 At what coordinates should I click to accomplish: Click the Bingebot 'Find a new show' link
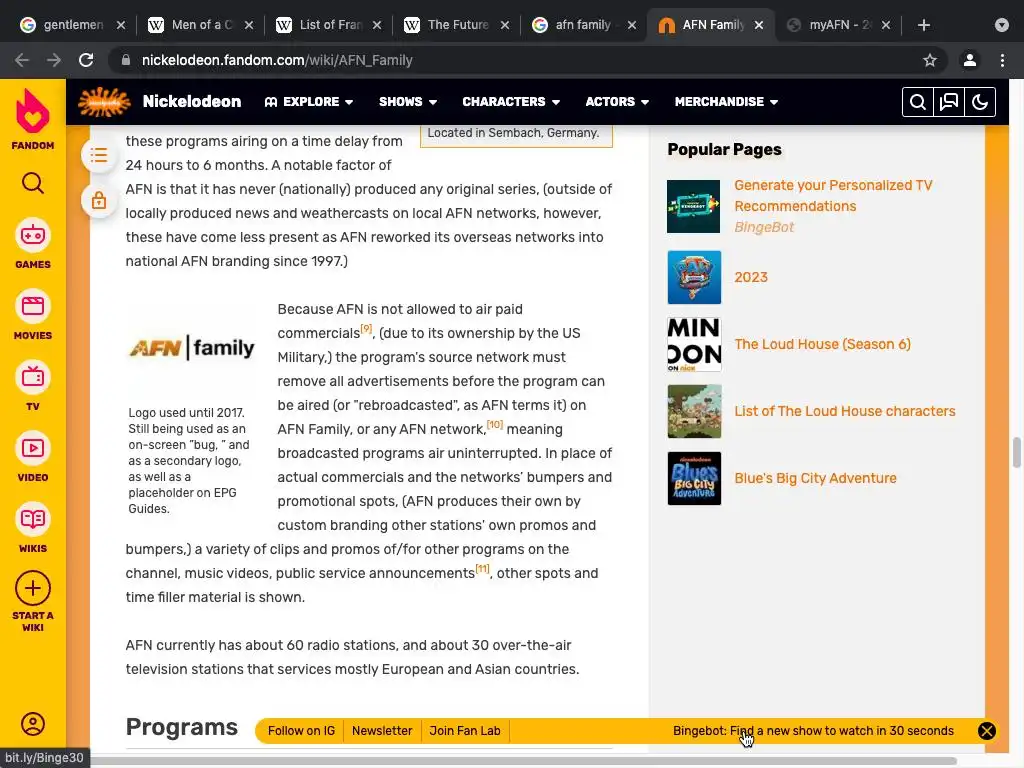tap(813, 731)
